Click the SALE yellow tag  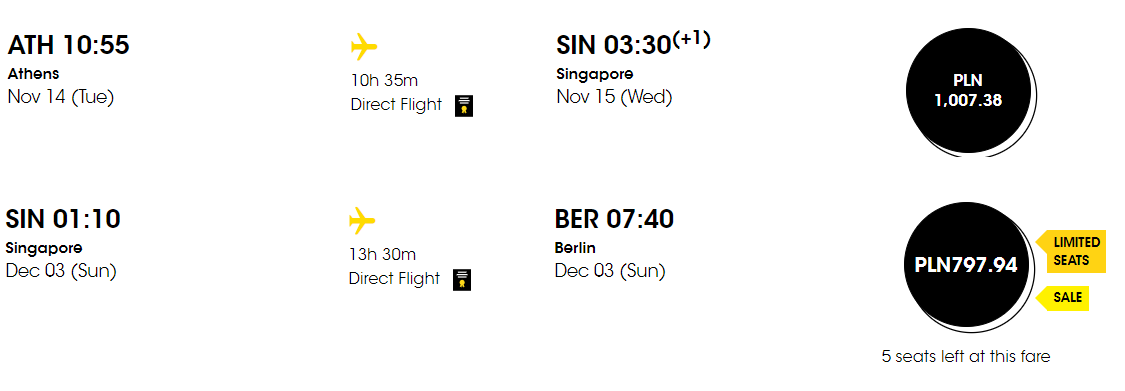pos(1063,298)
